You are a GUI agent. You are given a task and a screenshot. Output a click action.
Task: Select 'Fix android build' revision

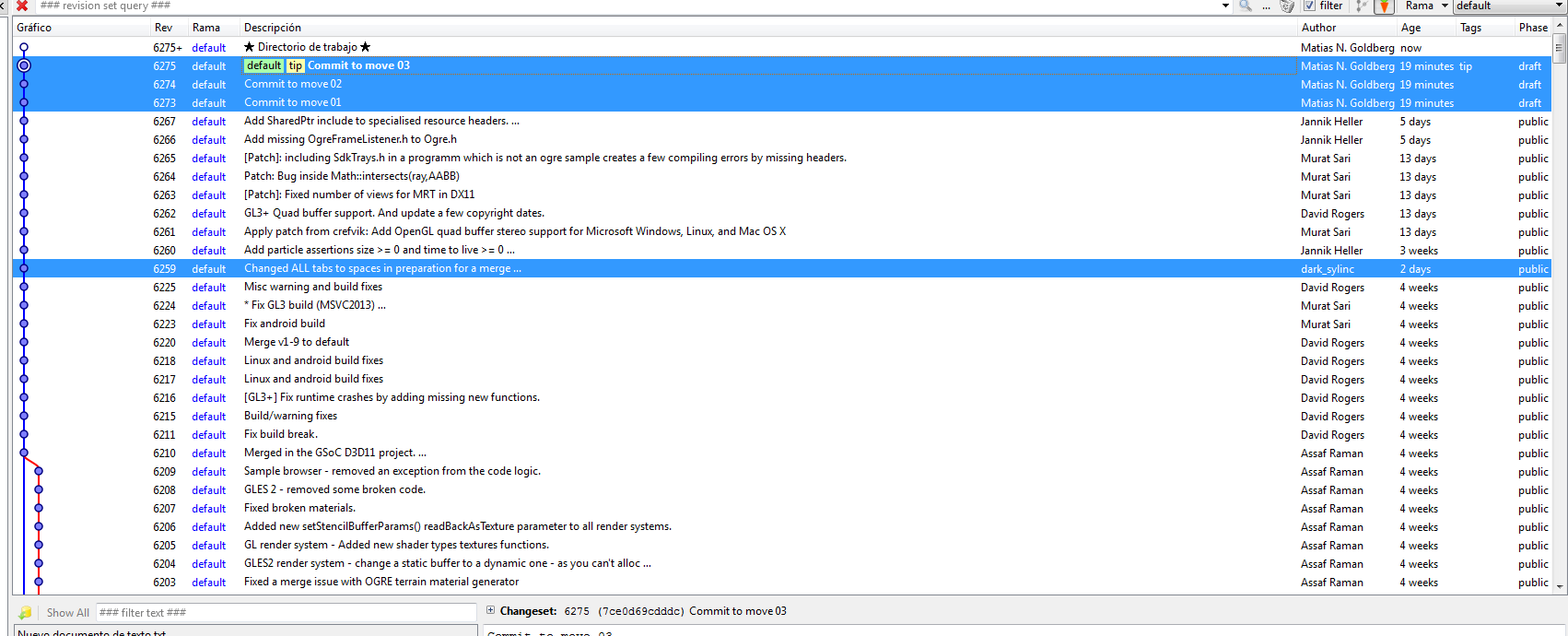(782, 324)
